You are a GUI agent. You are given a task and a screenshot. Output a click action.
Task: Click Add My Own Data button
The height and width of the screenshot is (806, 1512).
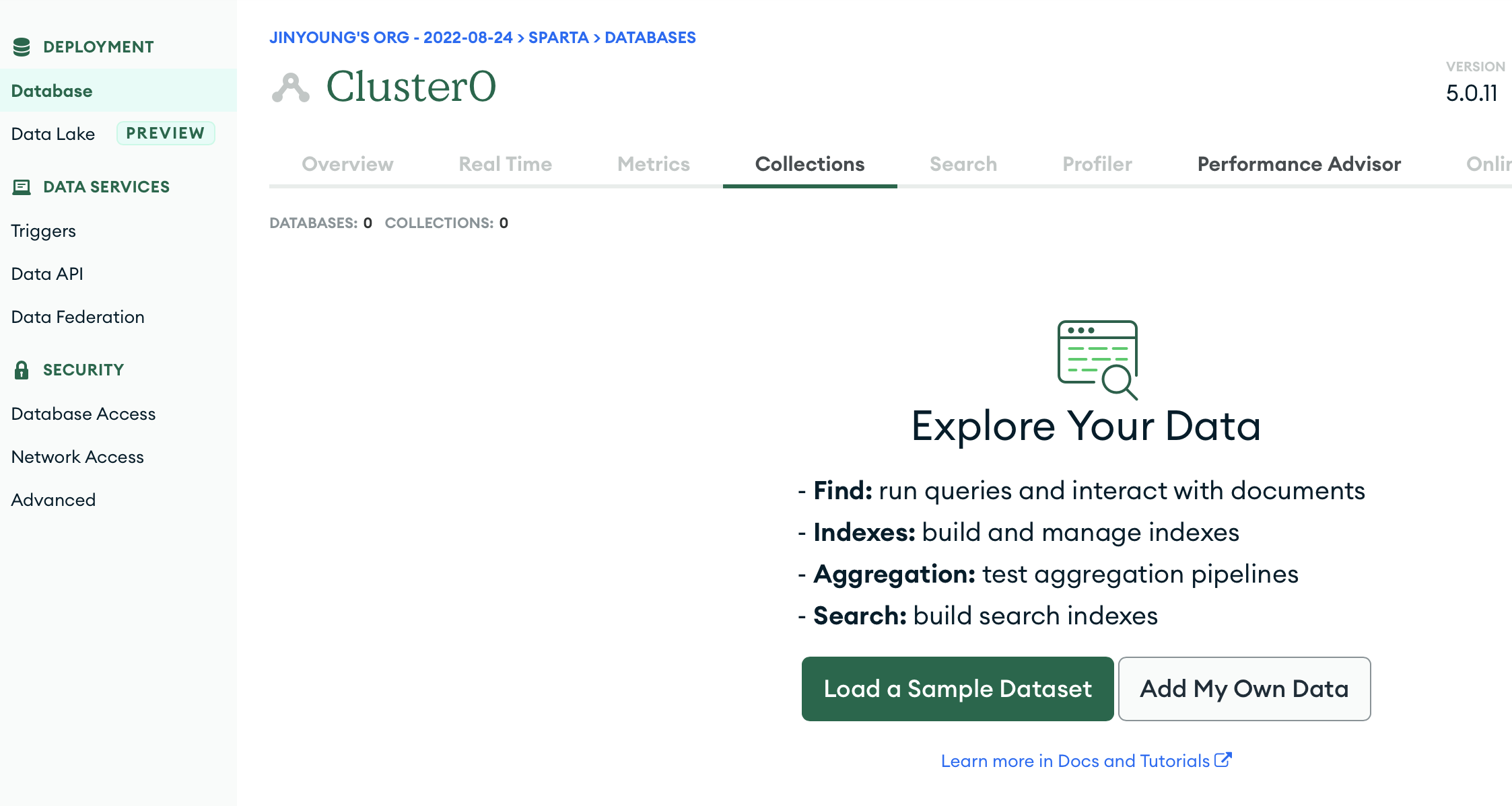coord(1244,689)
